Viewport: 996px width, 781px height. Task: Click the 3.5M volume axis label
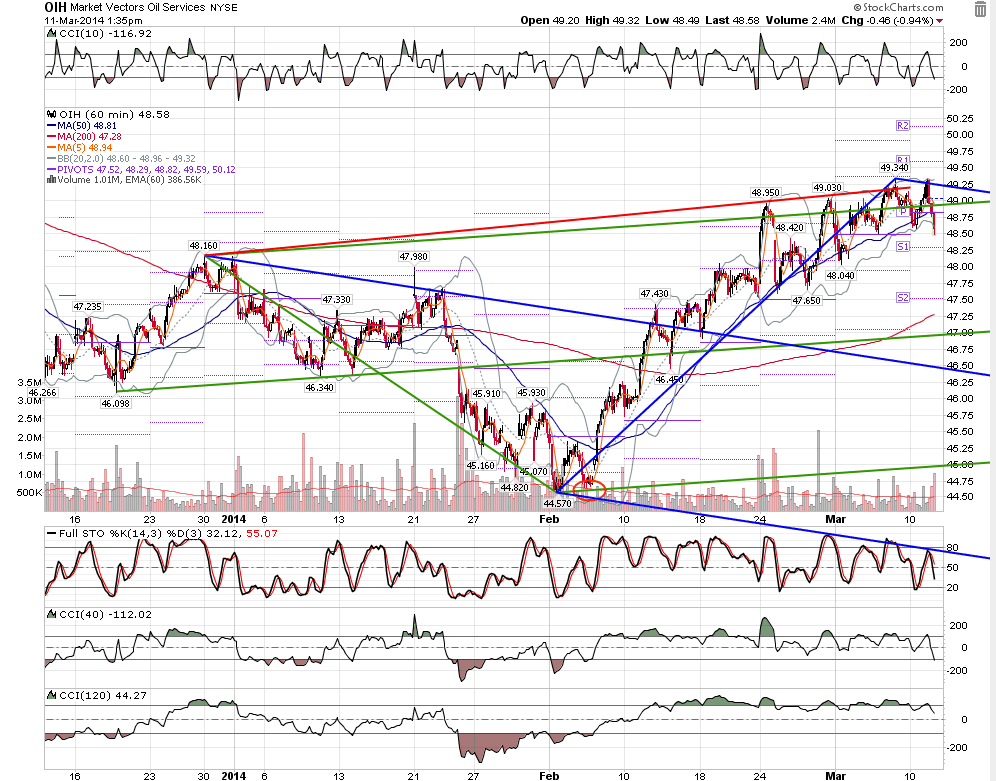pos(30,382)
